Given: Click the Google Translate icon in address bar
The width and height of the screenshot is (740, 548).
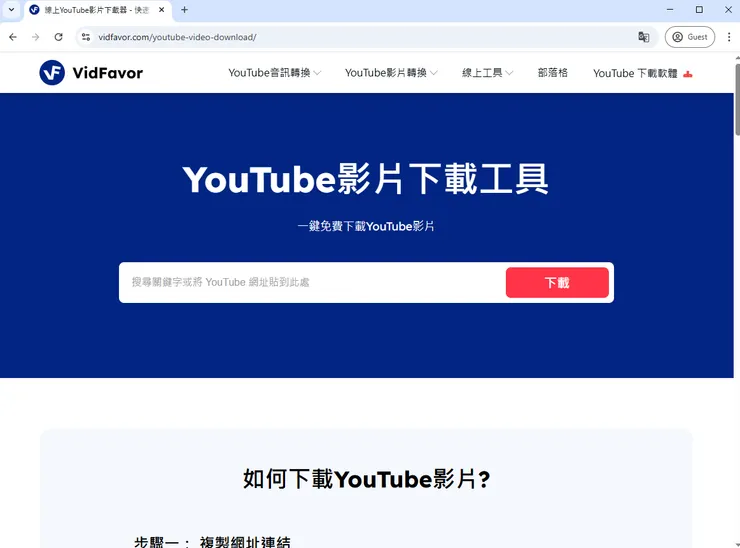Looking at the screenshot, I should pyautogui.click(x=643, y=37).
